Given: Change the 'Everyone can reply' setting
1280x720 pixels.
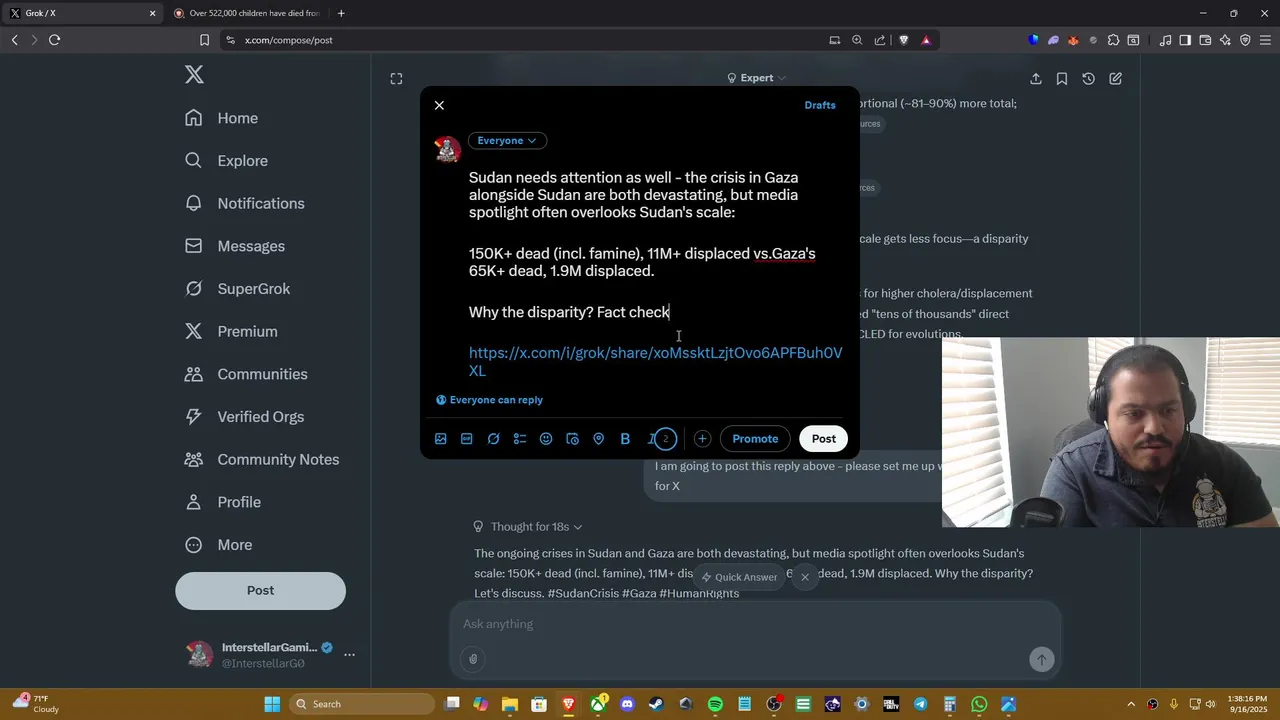Looking at the screenshot, I should pyautogui.click(x=490, y=400).
